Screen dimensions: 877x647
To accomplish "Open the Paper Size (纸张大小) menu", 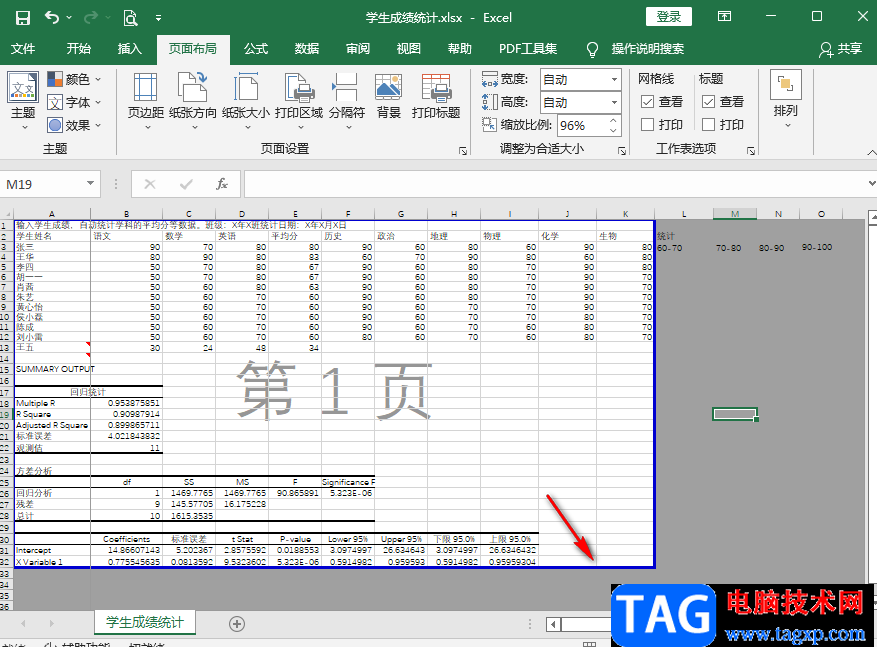I will point(246,101).
